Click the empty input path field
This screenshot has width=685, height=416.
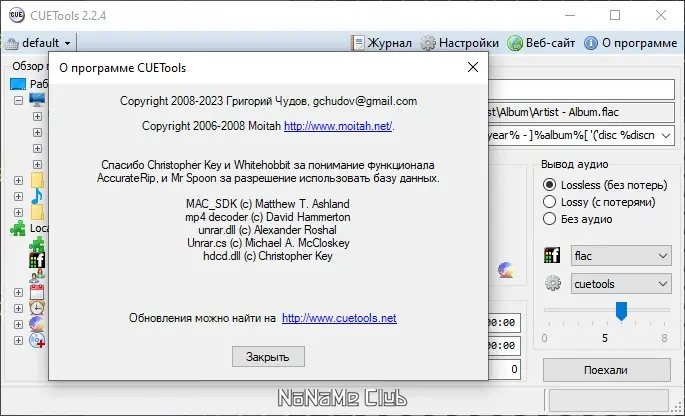tap(581, 89)
